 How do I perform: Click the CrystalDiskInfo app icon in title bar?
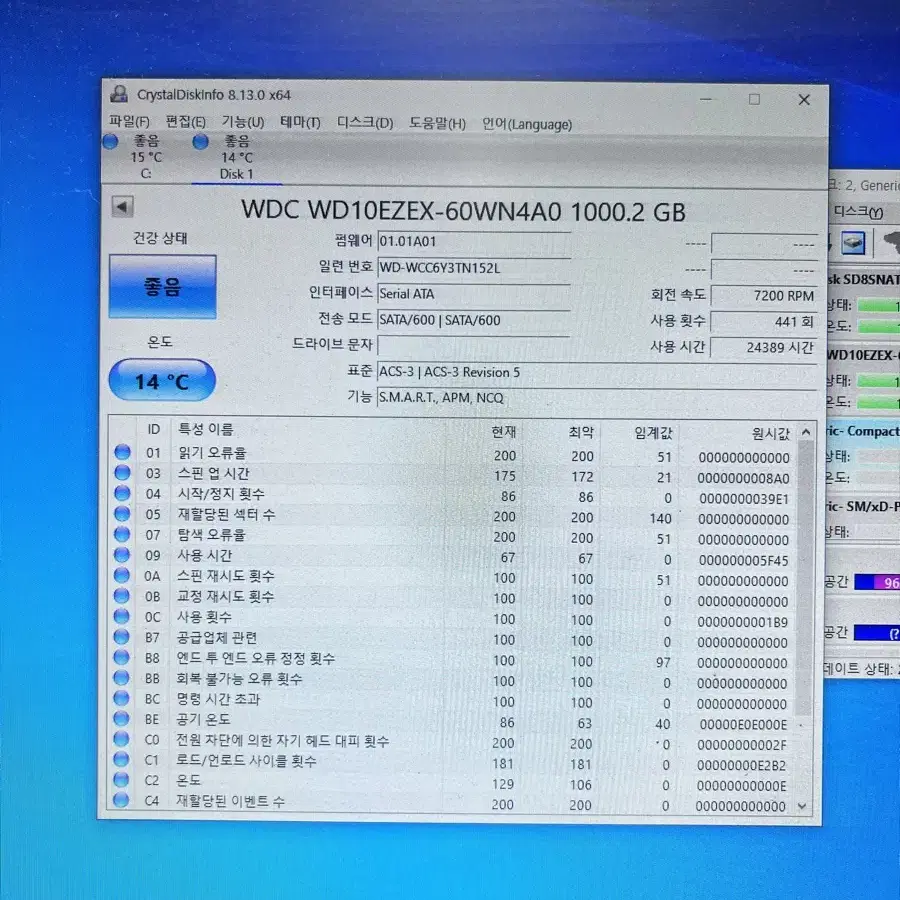point(119,94)
